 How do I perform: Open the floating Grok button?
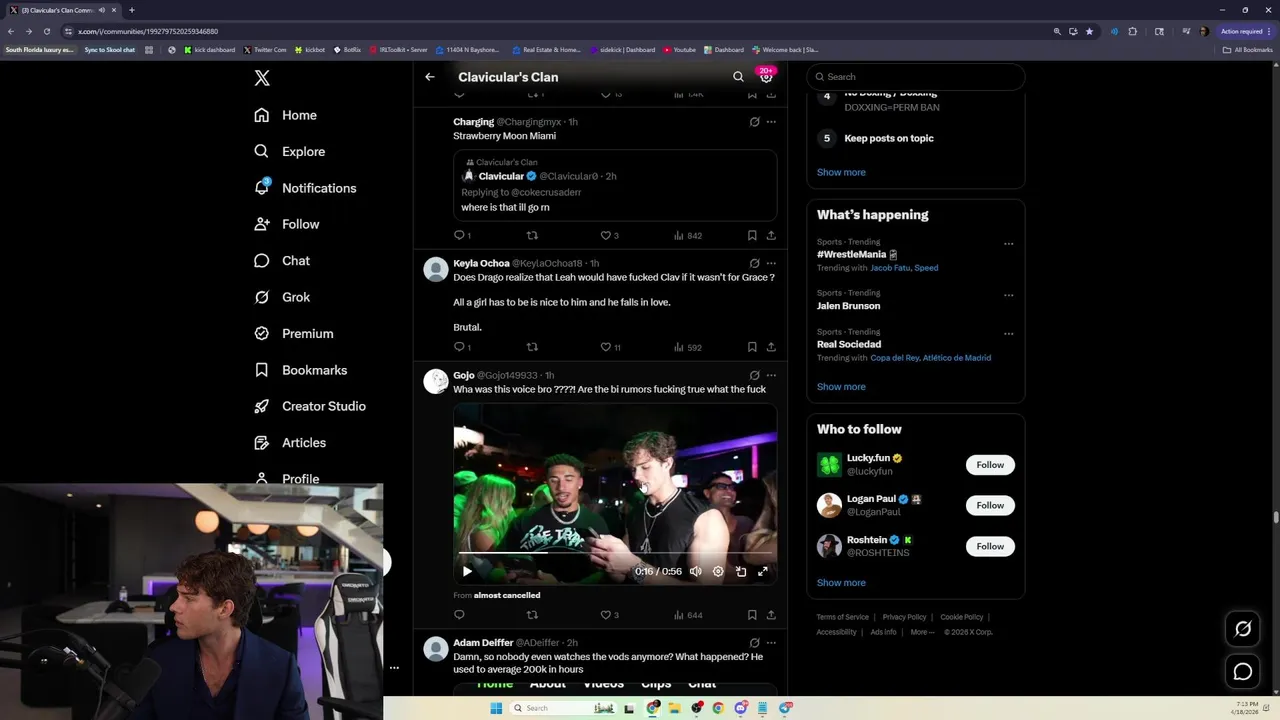coord(1243,629)
